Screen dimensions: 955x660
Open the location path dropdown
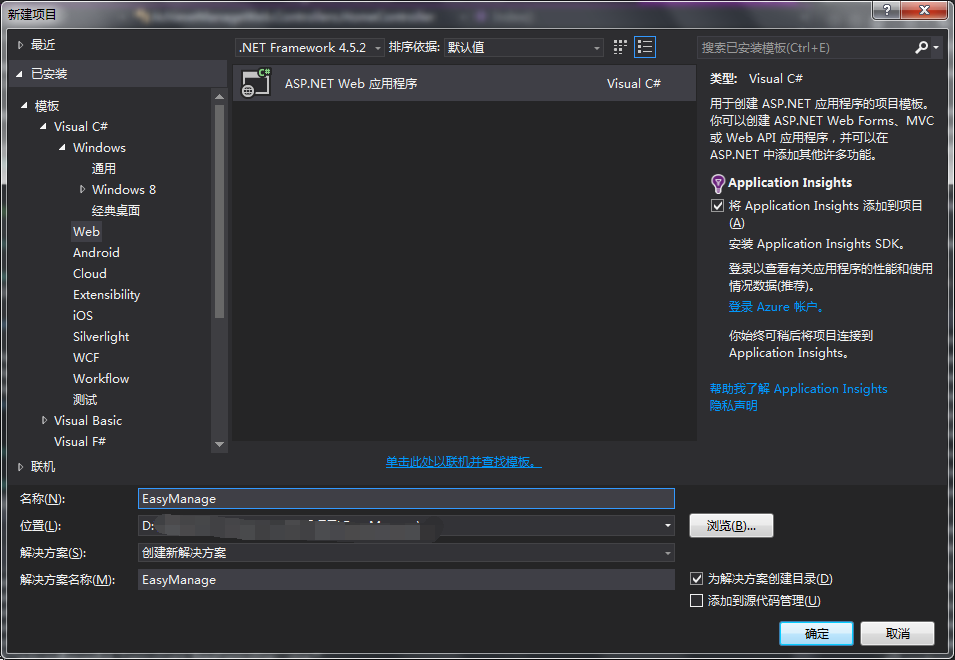coord(668,525)
